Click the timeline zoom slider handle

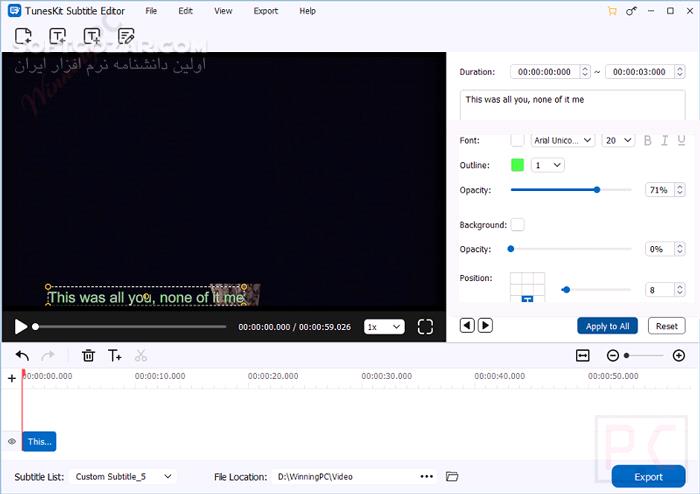(626, 356)
